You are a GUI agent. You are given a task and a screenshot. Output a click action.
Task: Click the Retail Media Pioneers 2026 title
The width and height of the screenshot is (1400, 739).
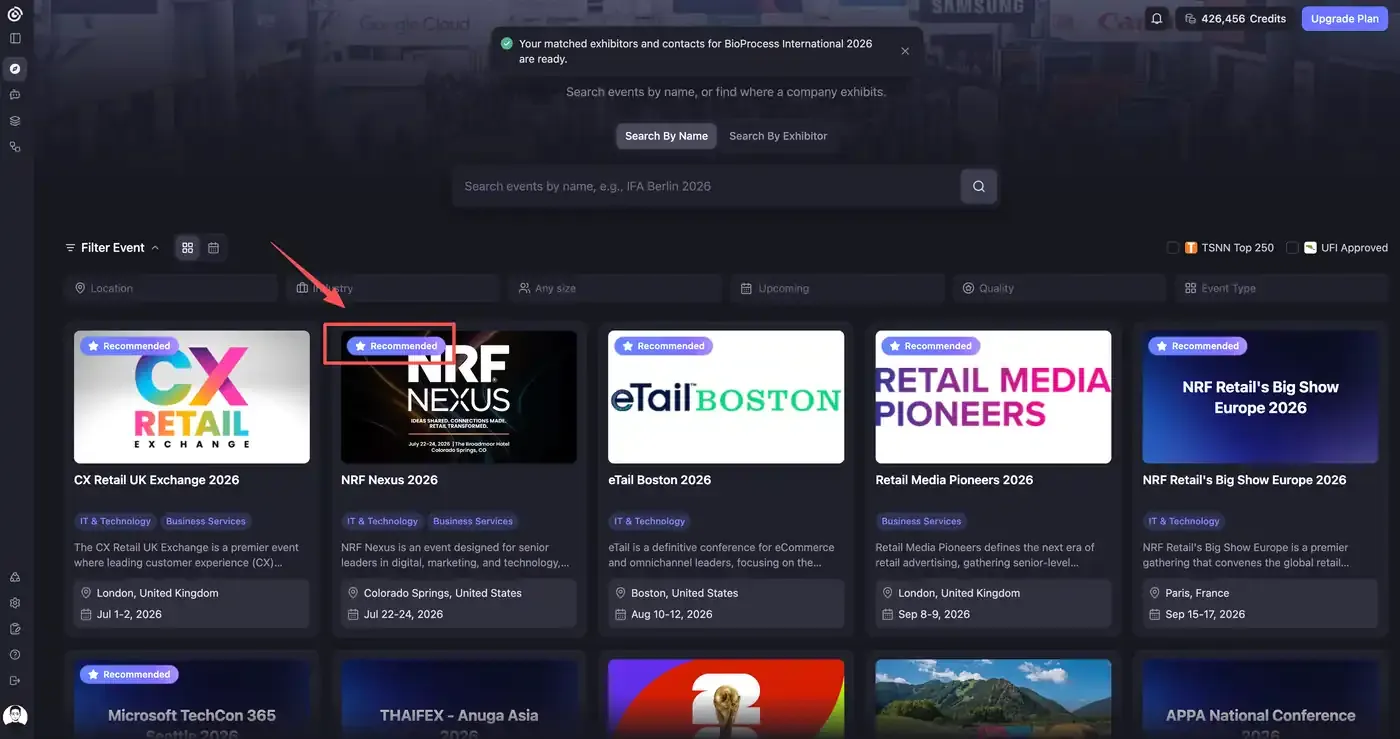tap(954, 480)
